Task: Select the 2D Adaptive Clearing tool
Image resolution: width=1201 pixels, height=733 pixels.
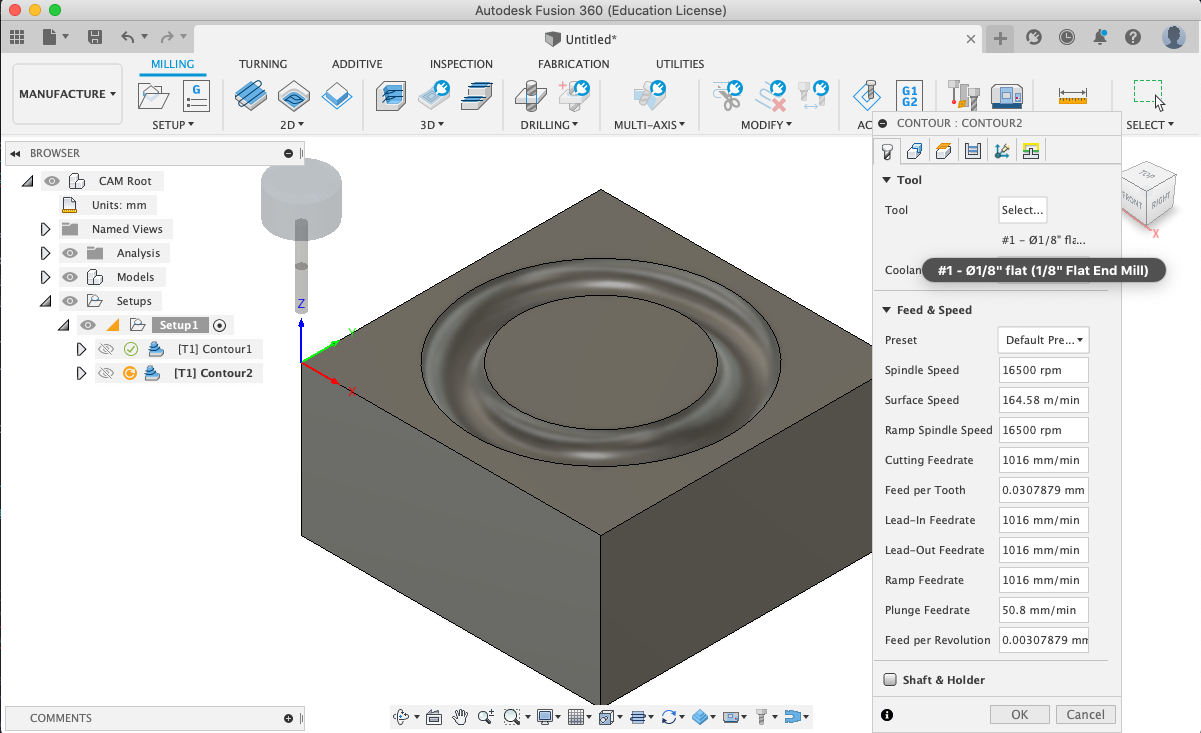Action: (250, 96)
